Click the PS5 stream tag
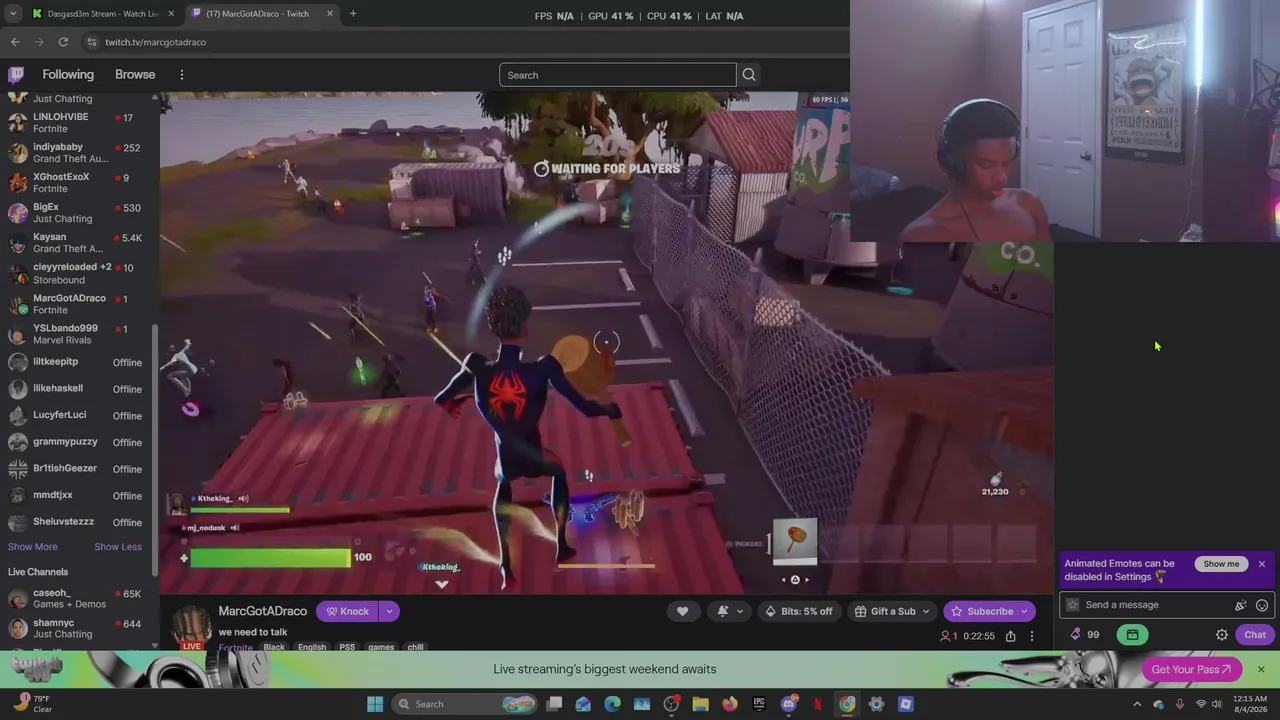This screenshot has width=1280, height=720. click(347, 647)
